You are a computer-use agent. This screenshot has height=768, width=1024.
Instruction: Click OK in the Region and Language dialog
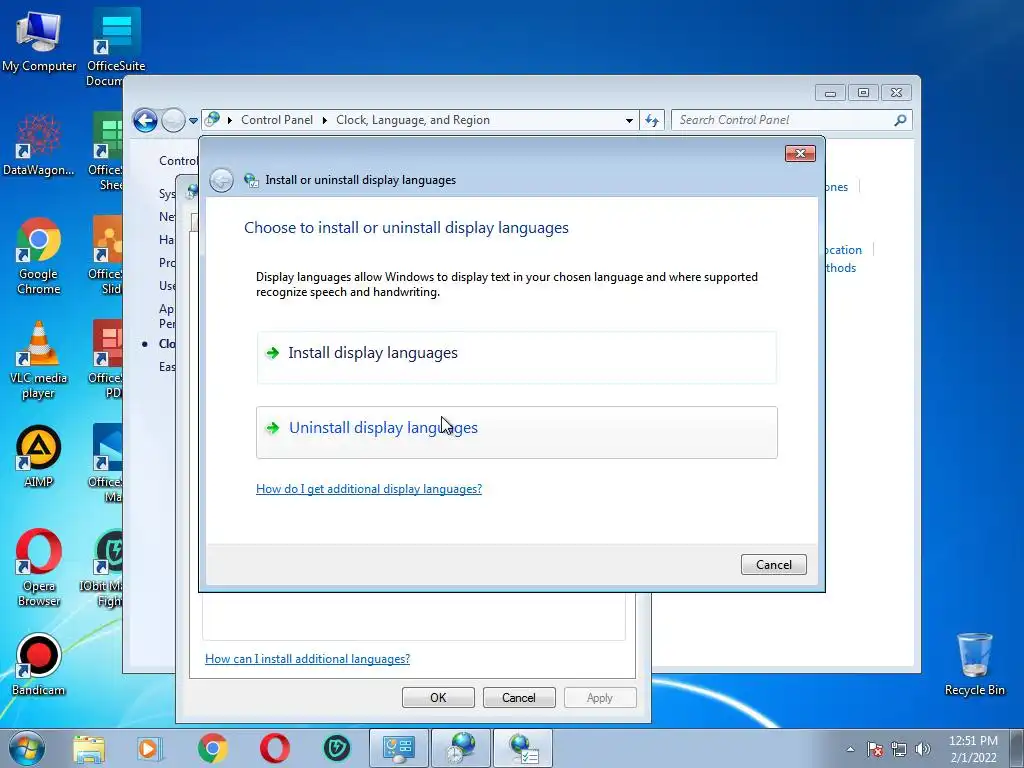pyautogui.click(x=438, y=697)
